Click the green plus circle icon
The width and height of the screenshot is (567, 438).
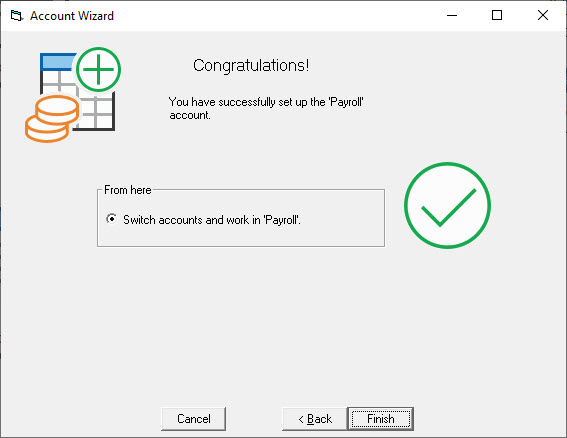pyautogui.click(x=98, y=69)
